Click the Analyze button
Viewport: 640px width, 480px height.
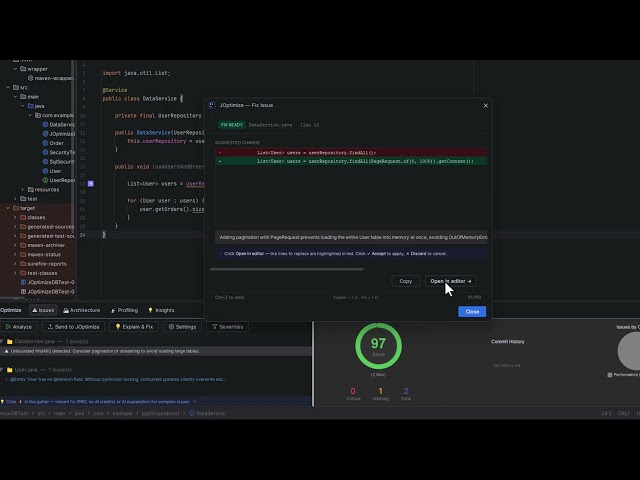pyautogui.click(x=19, y=327)
